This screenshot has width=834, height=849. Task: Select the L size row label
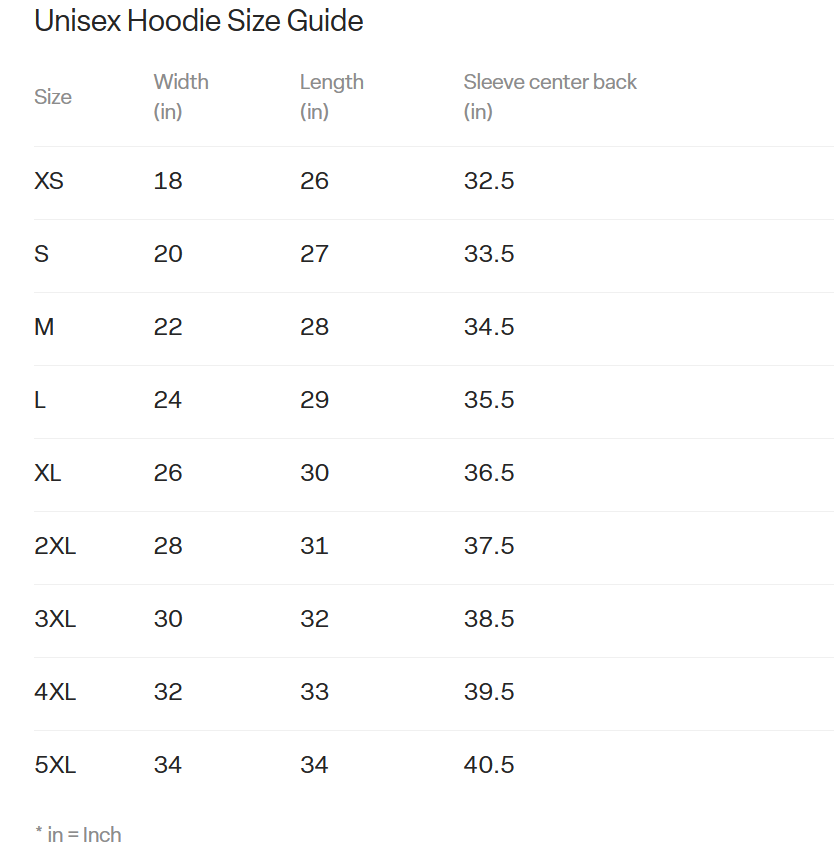[x=40, y=400]
